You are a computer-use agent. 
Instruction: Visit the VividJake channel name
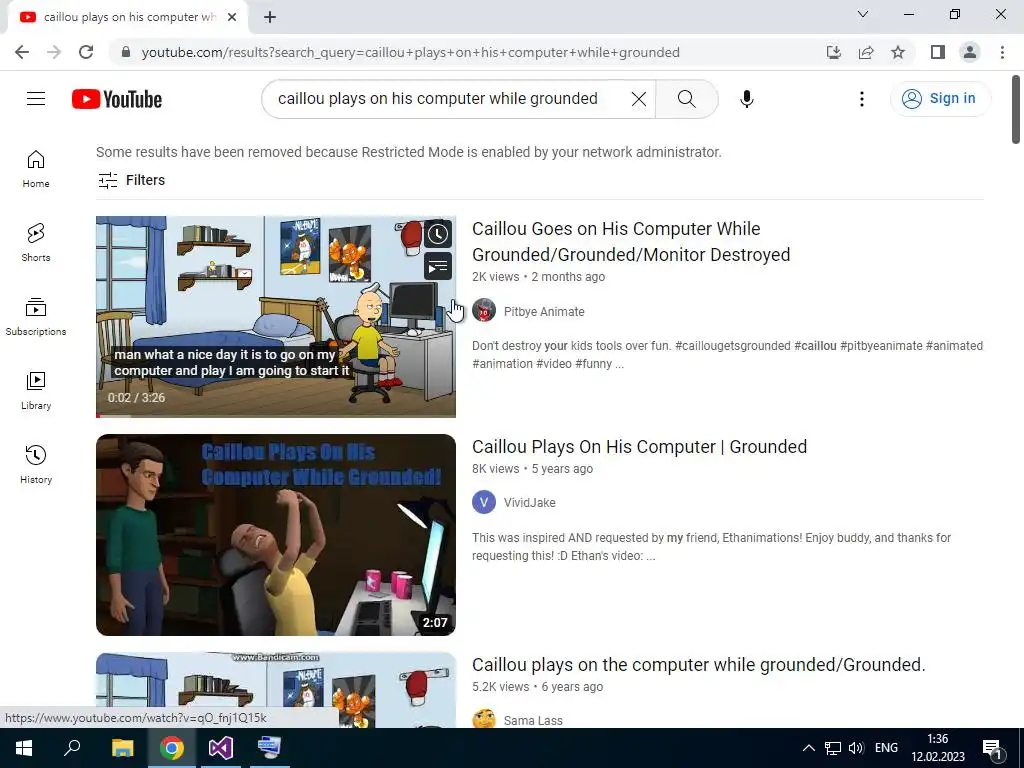pos(530,503)
